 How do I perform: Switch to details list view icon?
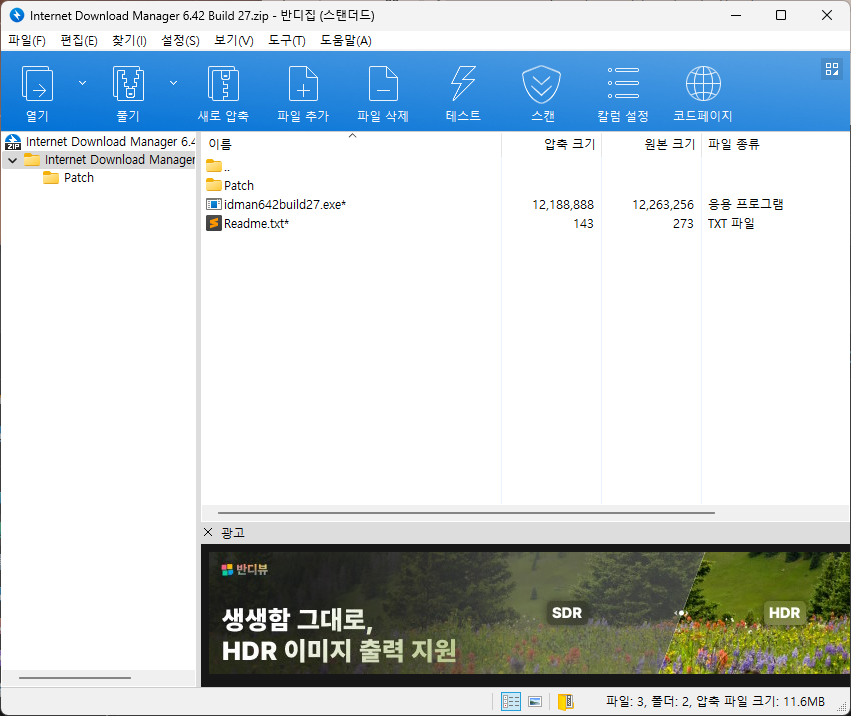511,701
